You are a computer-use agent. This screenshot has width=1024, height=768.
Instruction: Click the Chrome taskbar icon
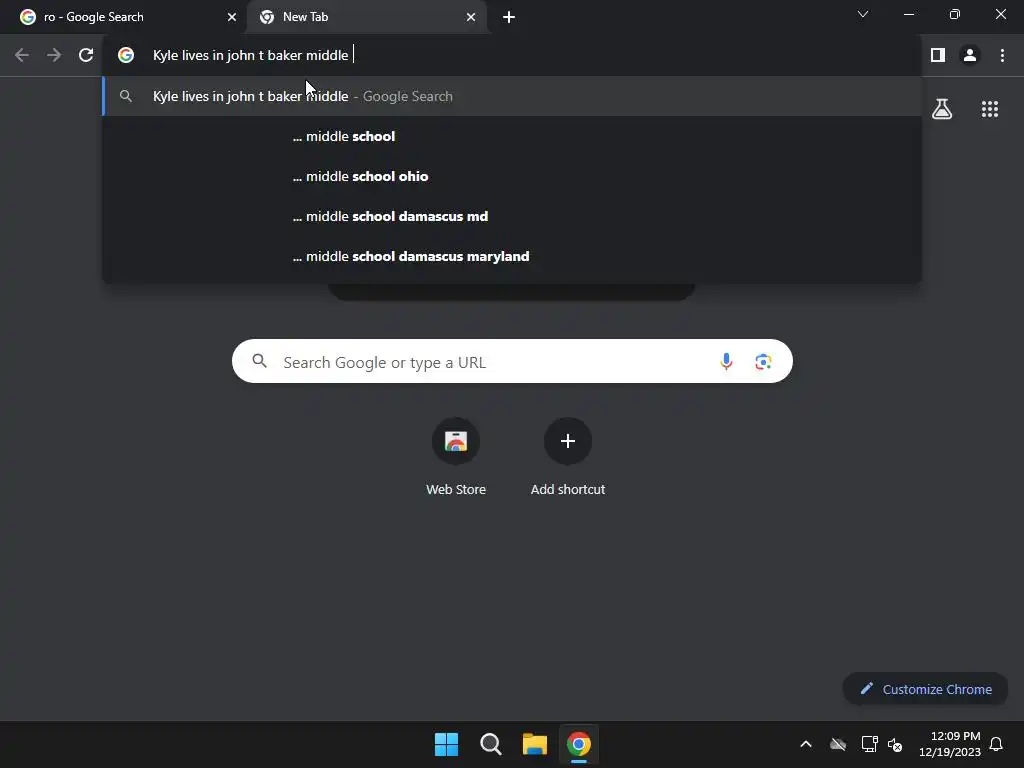[x=579, y=744]
